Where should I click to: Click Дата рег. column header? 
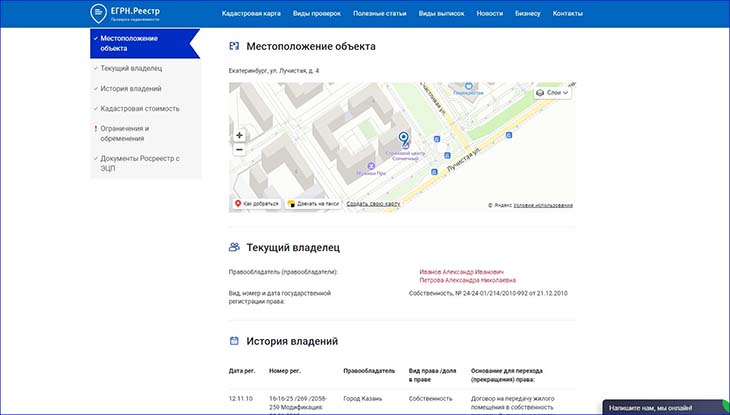coord(242,371)
